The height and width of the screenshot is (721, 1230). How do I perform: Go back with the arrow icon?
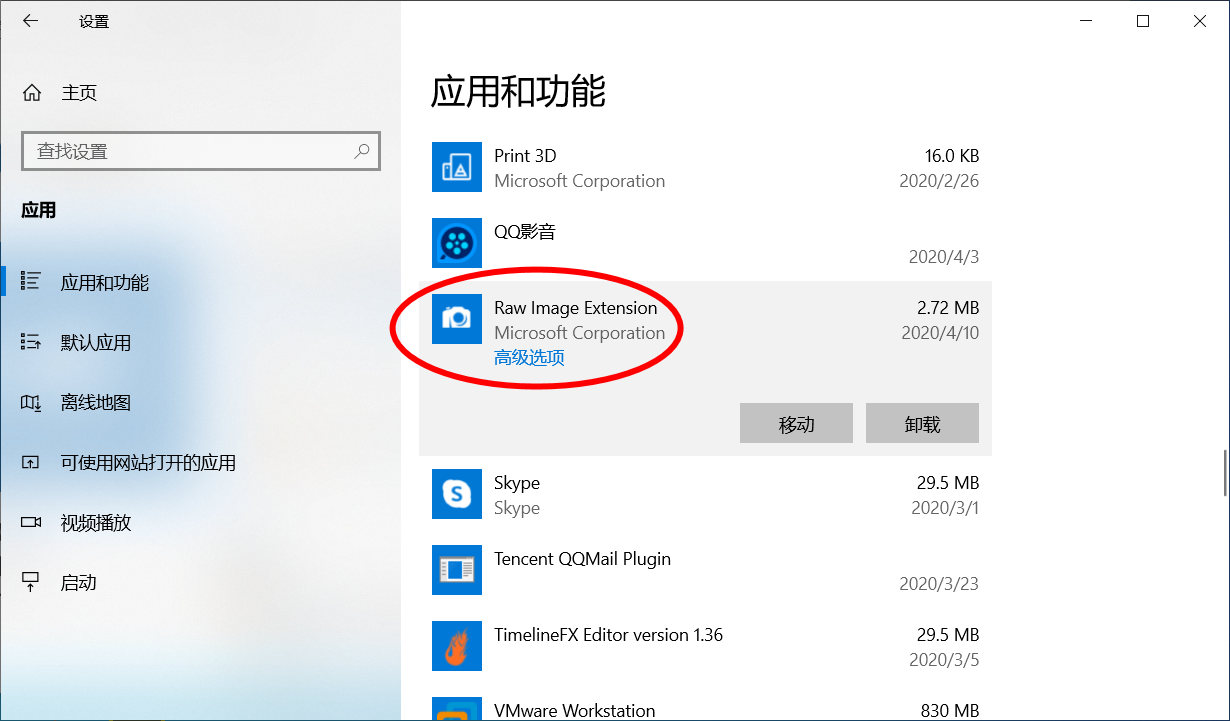30,21
